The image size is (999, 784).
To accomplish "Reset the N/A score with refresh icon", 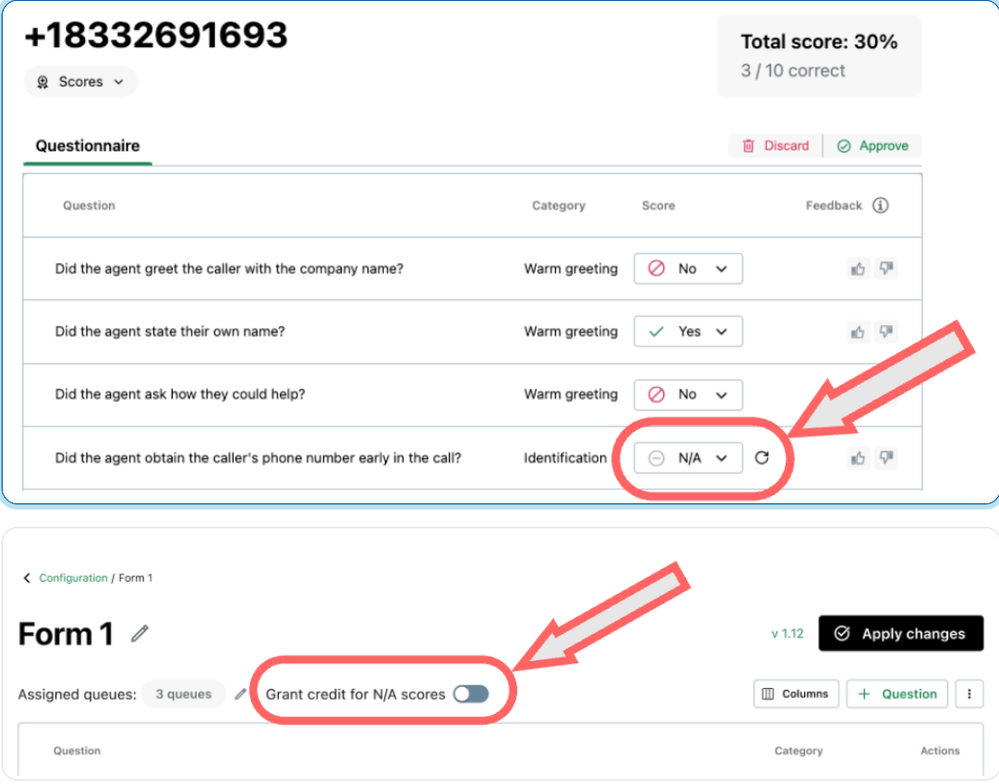I will coord(762,458).
